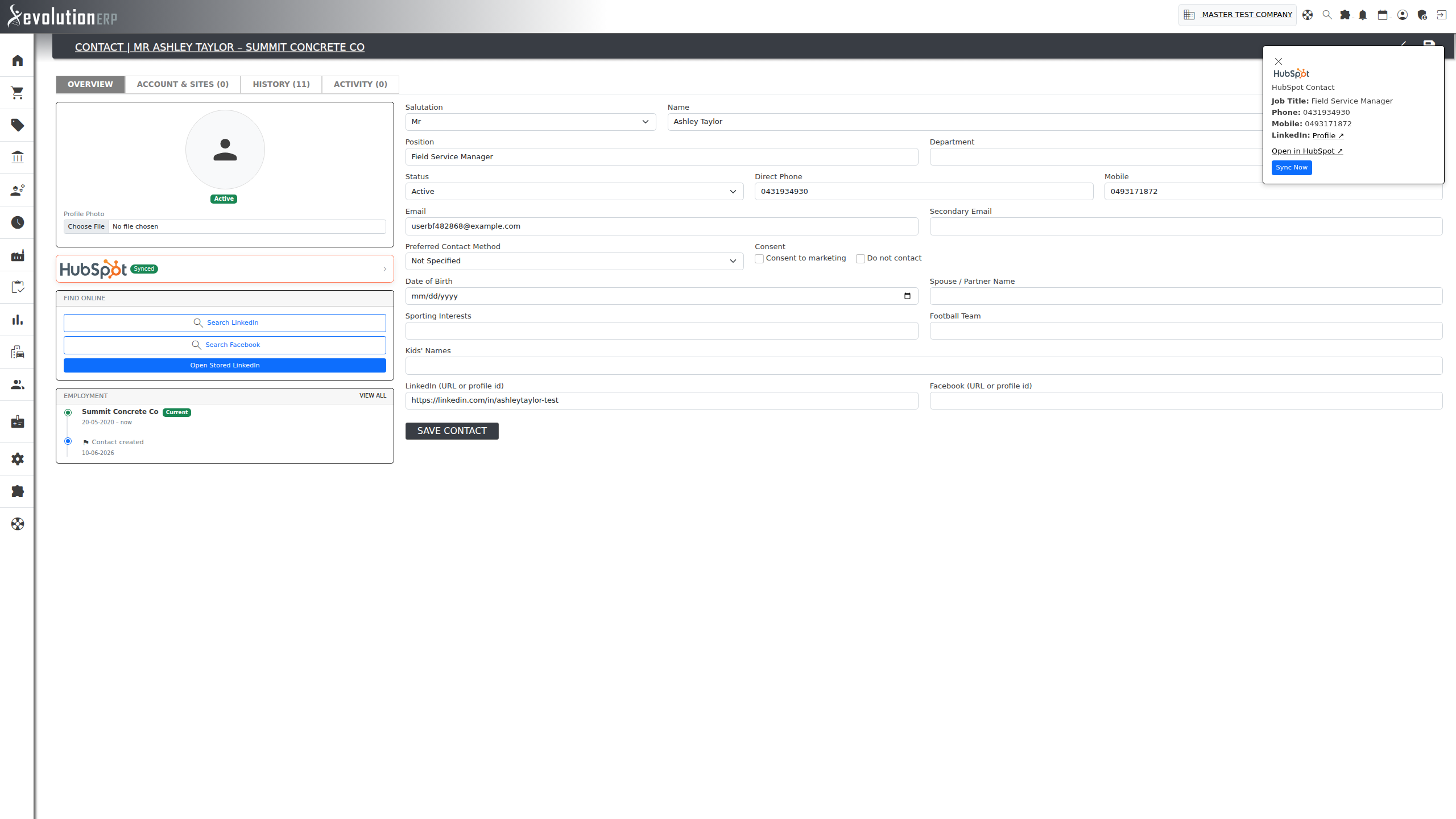Select the Contact created timeline radio
1456x819 pixels.
pos(68,441)
